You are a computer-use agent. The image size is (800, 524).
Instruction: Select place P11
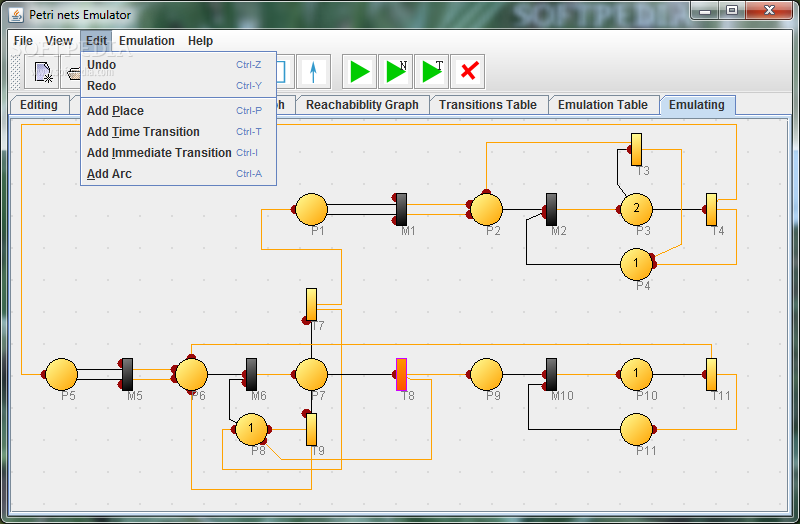(637, 429)
